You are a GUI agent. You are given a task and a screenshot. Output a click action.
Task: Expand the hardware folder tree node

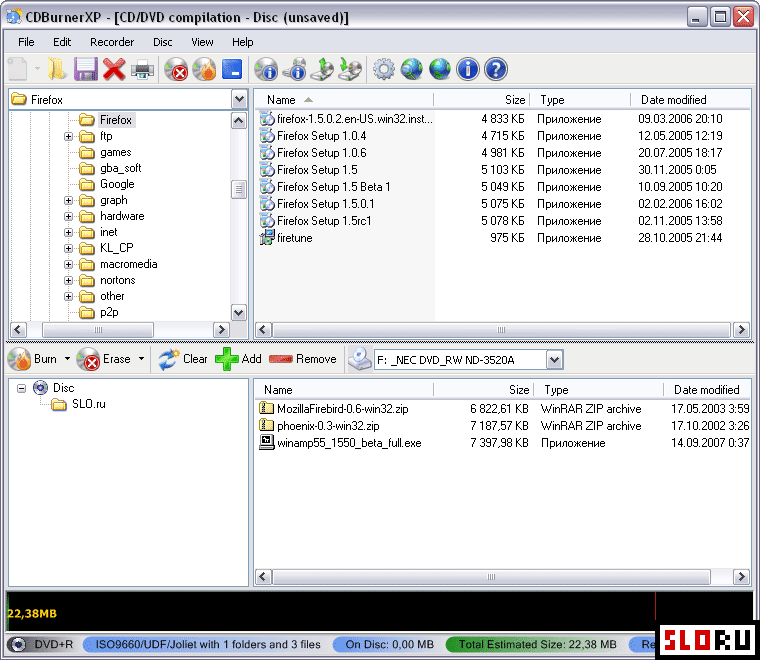[68, 216]
